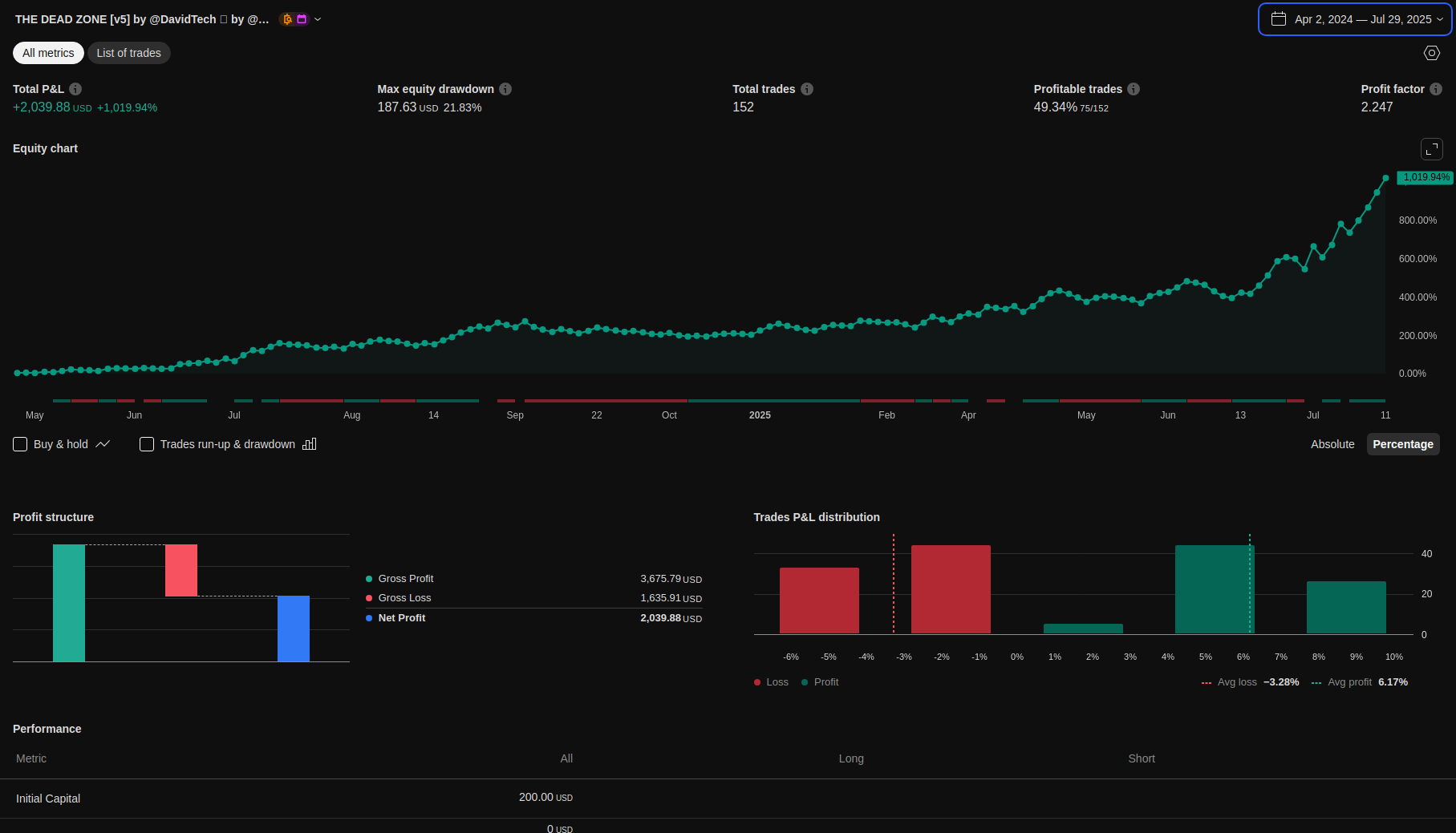Screen dimensions: 1456x833
Task: Expand the strategy title chevron dropdown
Action: point(318,19)
